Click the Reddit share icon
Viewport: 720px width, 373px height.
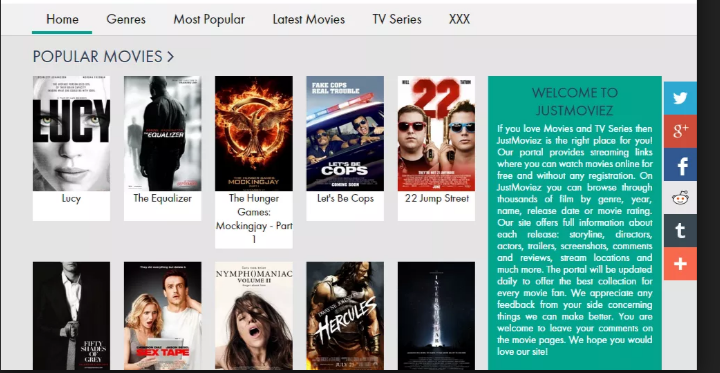click(680, 198)
